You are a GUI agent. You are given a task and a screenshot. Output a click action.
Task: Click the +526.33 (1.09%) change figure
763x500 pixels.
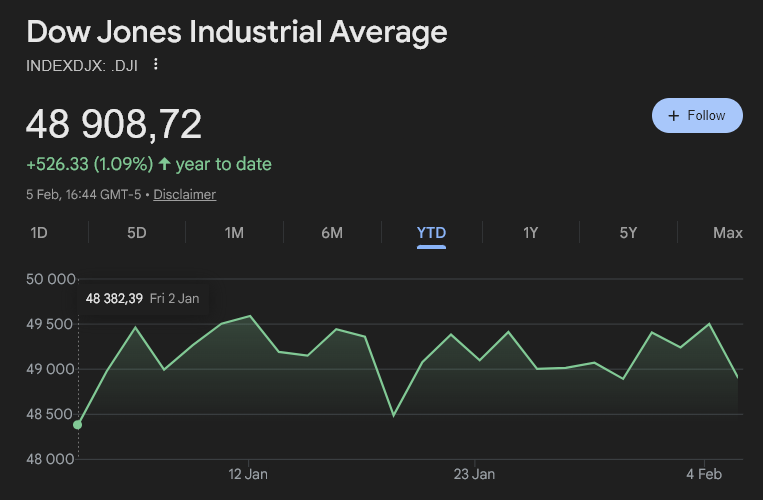click(x=89, y=164)
